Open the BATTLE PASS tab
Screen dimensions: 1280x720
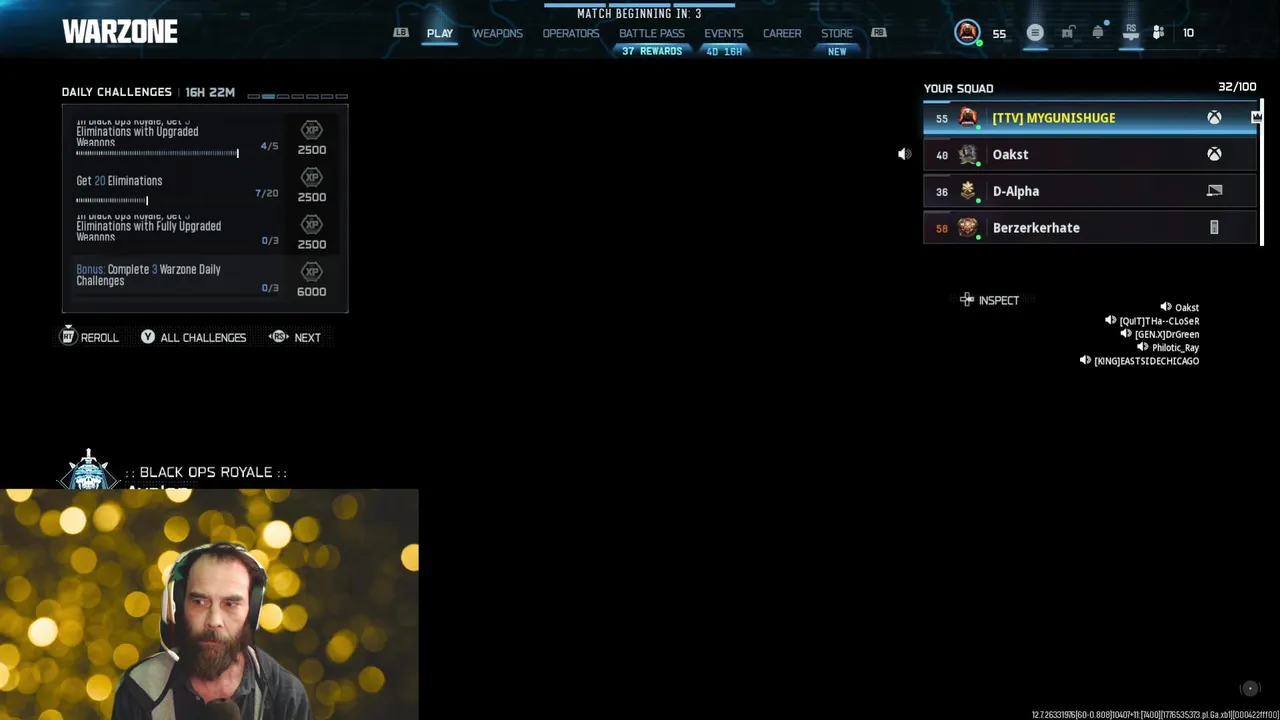(652, 33)
